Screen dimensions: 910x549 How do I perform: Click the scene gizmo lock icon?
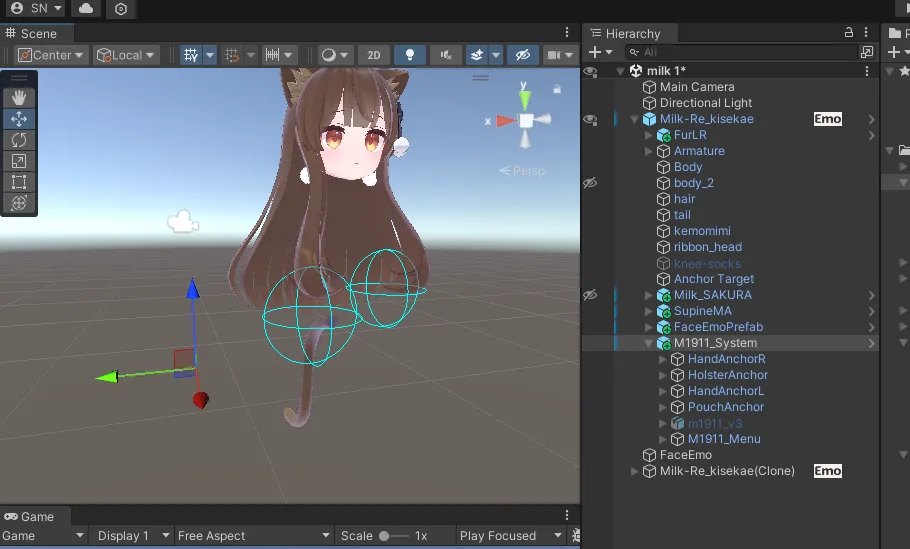point(557,89)
